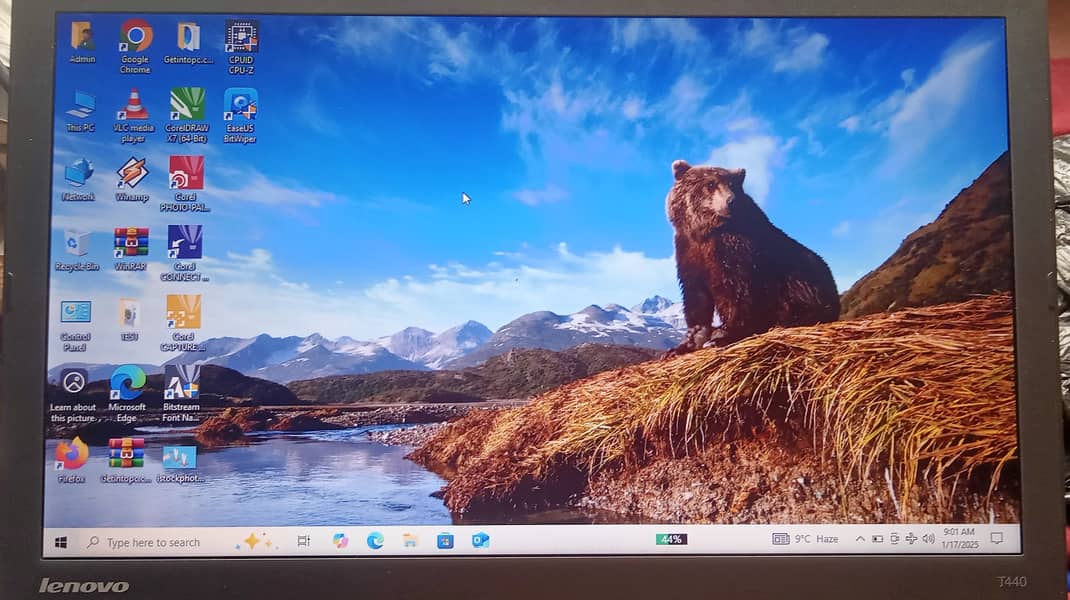Click the Corel PHOTO-PAINT shortcut

click(186, 174)
